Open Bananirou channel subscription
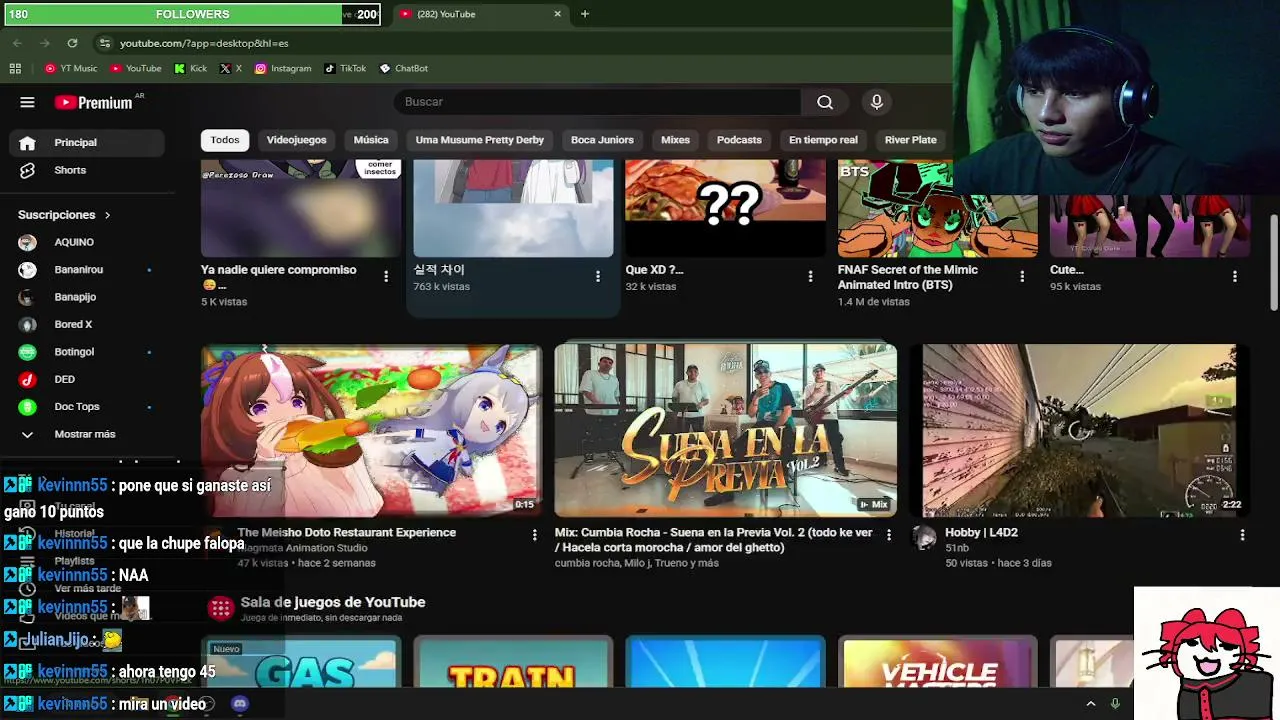 pos(87,270)
